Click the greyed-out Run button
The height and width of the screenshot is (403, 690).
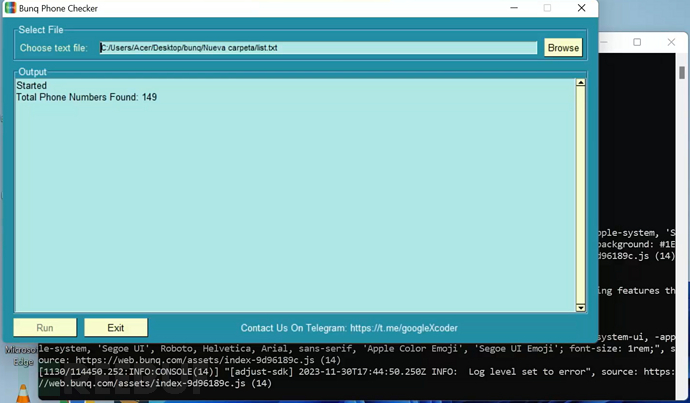coord(45,328)
